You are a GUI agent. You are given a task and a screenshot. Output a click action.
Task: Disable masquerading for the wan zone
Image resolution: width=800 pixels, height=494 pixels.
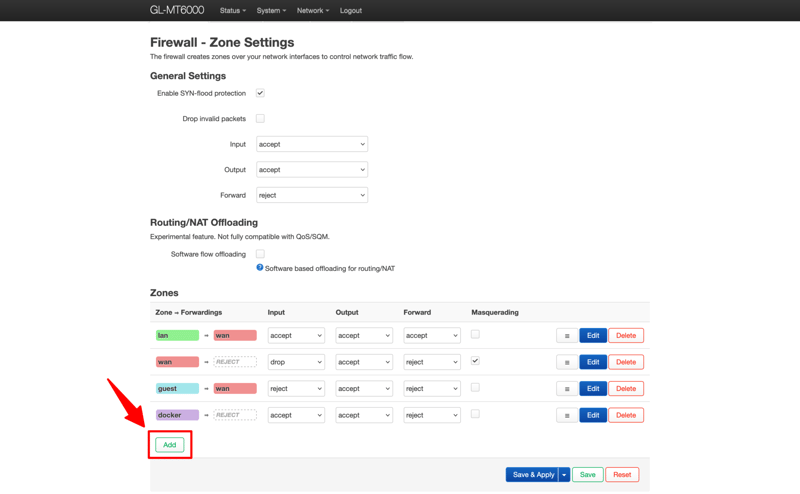pyautogui.click(x=475, y=361)
